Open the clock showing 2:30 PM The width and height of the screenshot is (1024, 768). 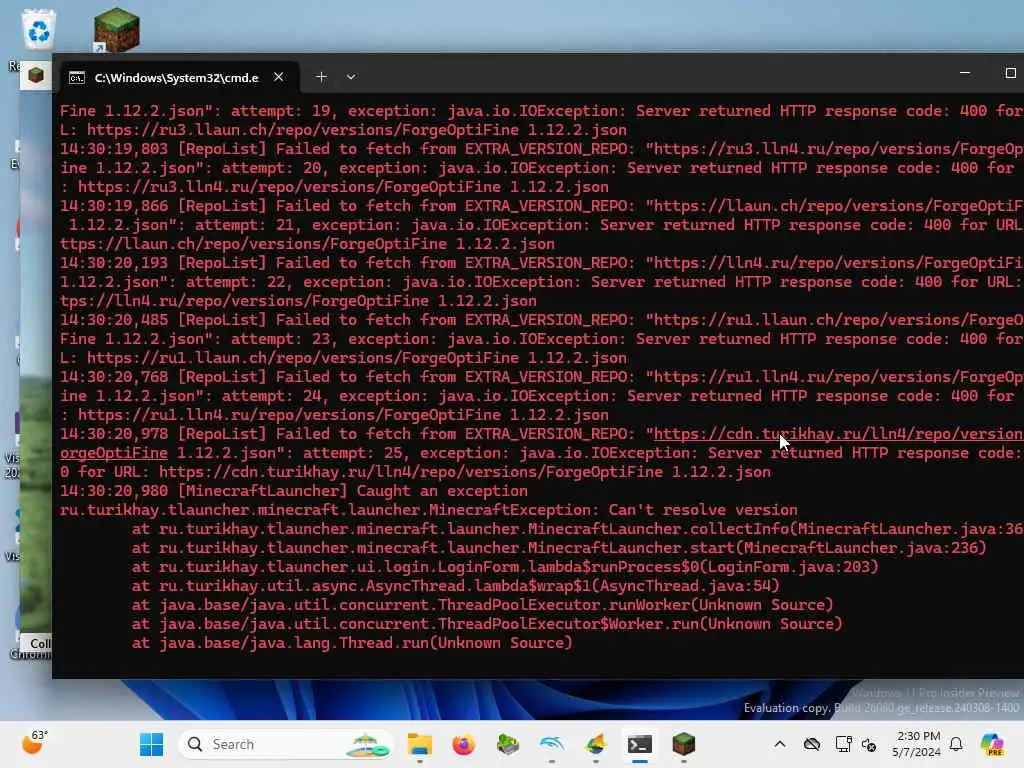point(917,744)
